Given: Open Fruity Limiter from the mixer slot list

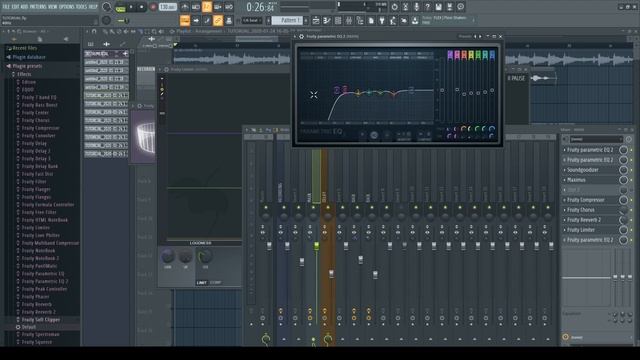Looking at the screenshot, I should pyautogui.click(x=581, y=230).
